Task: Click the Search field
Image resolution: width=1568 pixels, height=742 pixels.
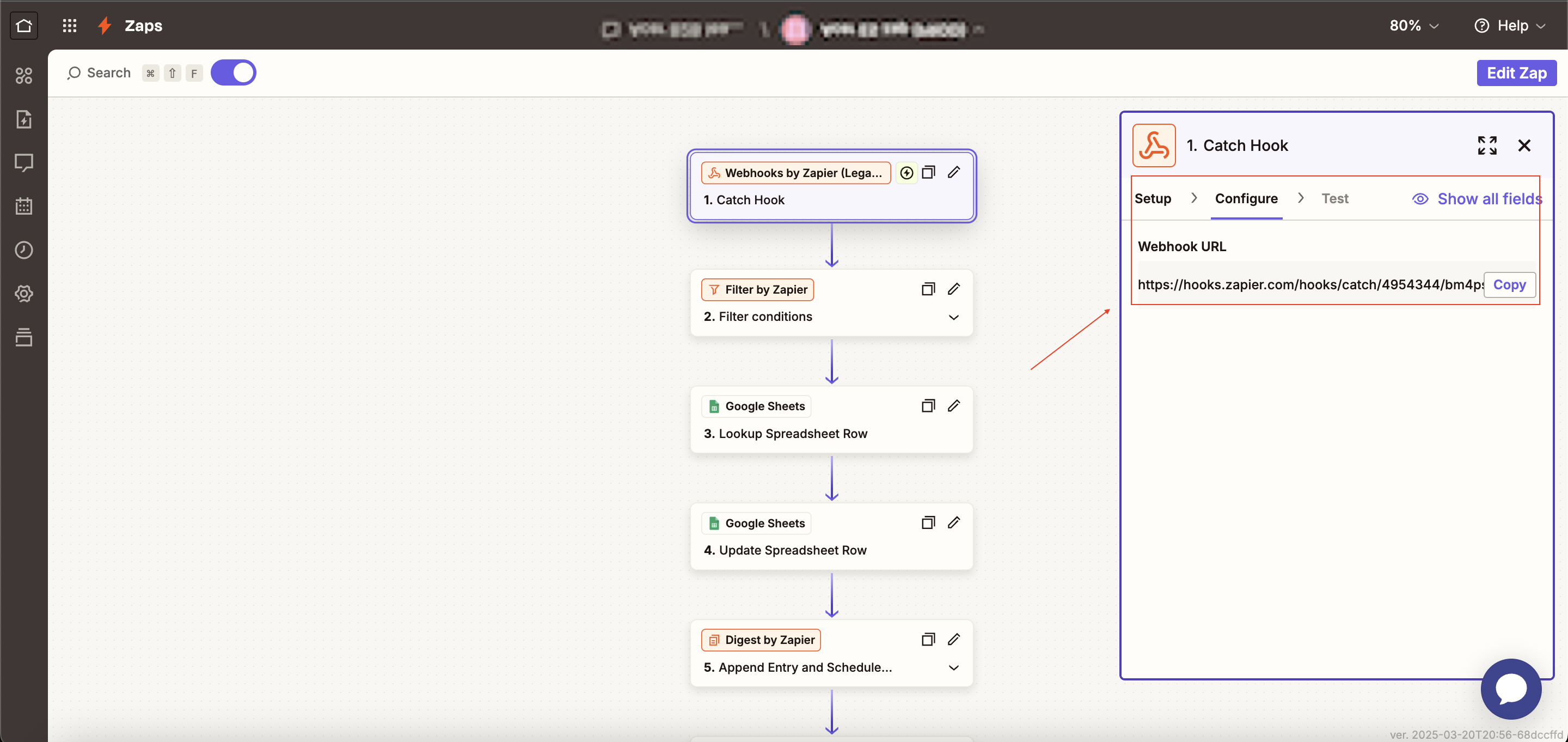Action: click(100, 73)
